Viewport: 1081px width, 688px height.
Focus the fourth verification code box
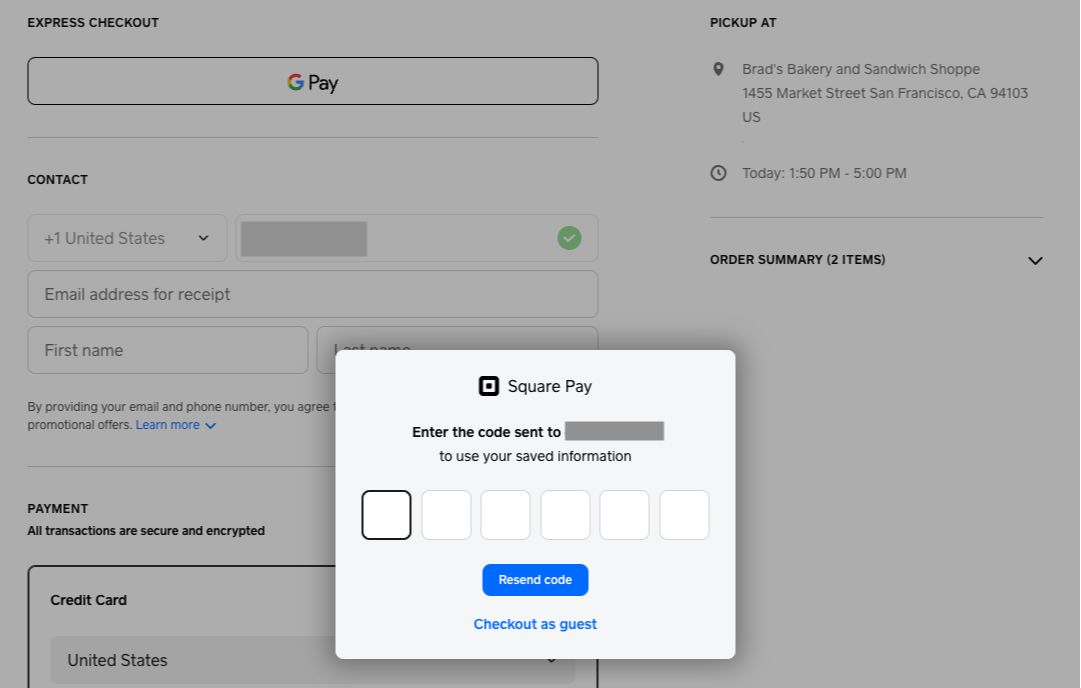pyautogui.click(x=565, y=515)
